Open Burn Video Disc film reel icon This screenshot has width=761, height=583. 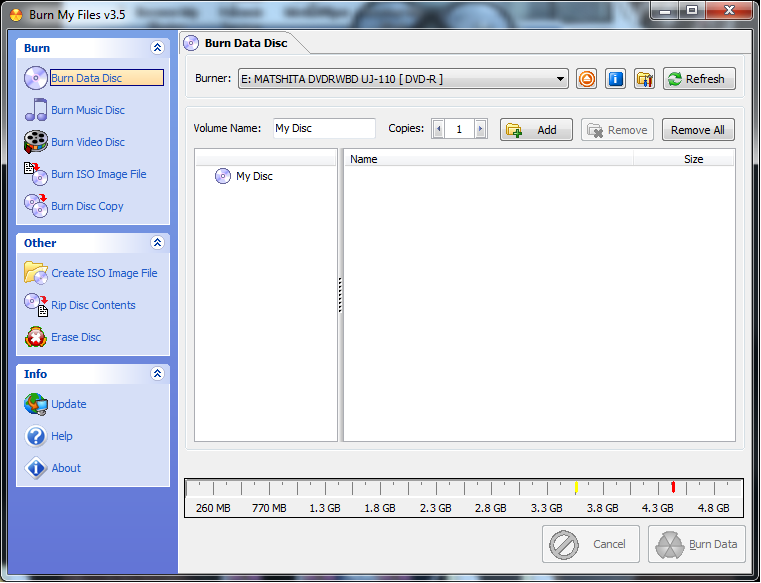click(x=36, y=142)
